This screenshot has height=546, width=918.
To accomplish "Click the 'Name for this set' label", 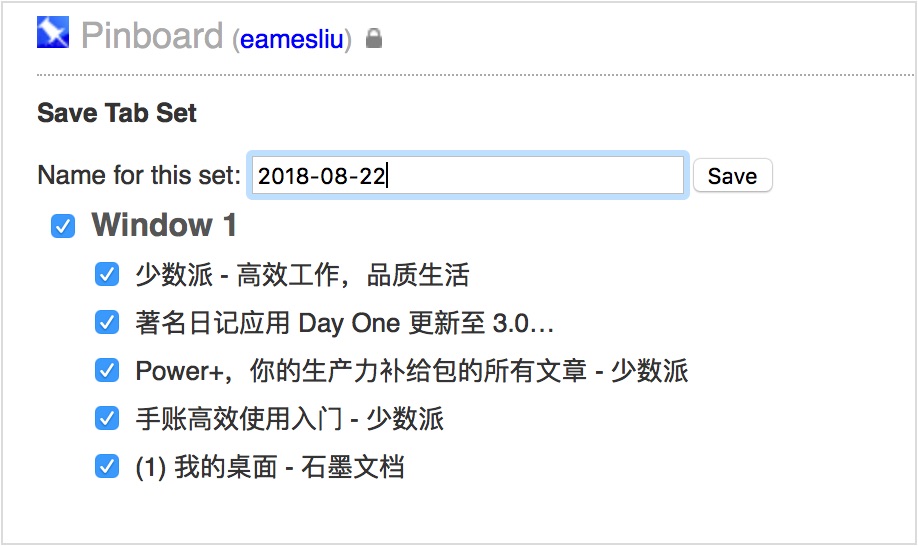I will pyautogui.click(x=139, y=176).
